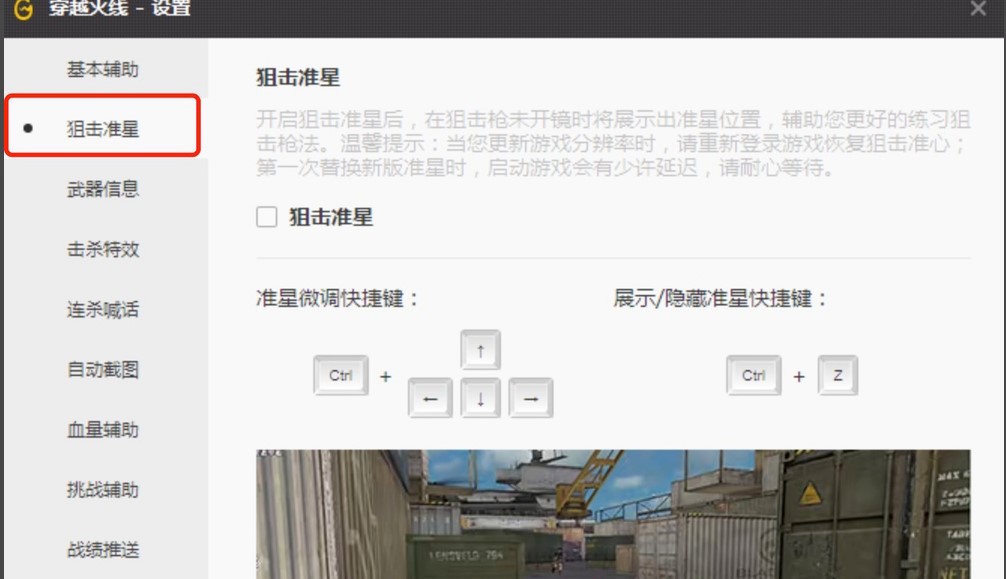Click the left arrow key icon
The image size is (1006, 579).
[x=430, y=398]
